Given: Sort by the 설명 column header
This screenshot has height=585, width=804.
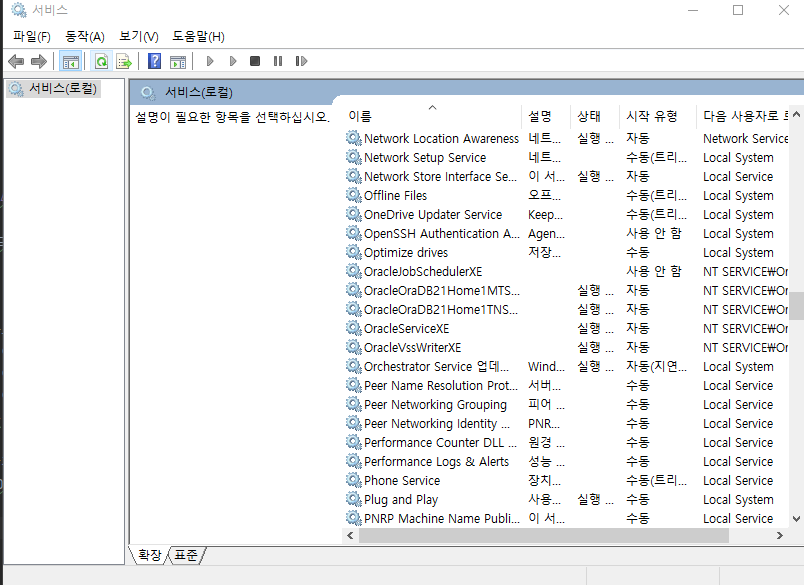Looking at the screenshot, I should [546, 116].
